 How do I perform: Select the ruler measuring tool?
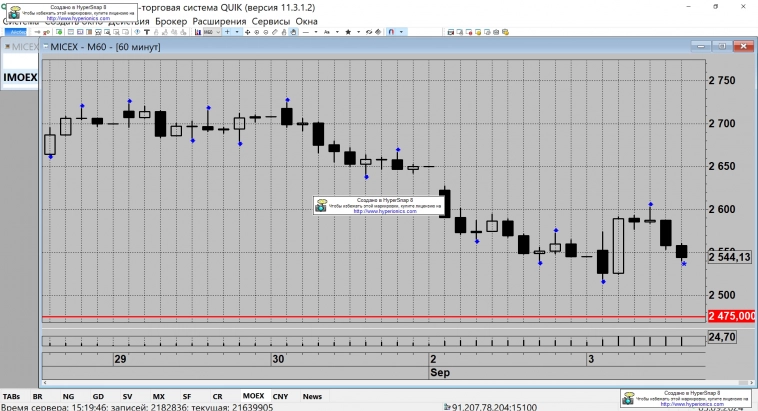[275, 32]
